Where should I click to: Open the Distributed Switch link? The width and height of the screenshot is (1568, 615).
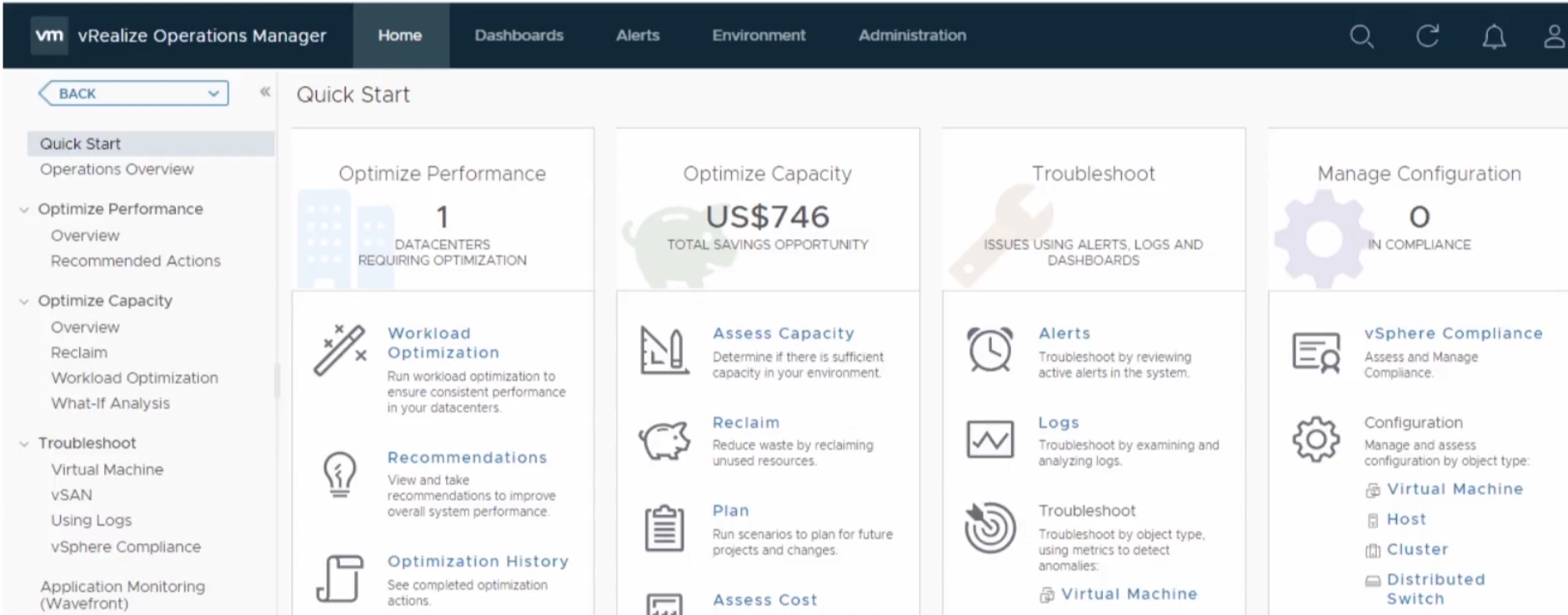tap(1435, 589)
